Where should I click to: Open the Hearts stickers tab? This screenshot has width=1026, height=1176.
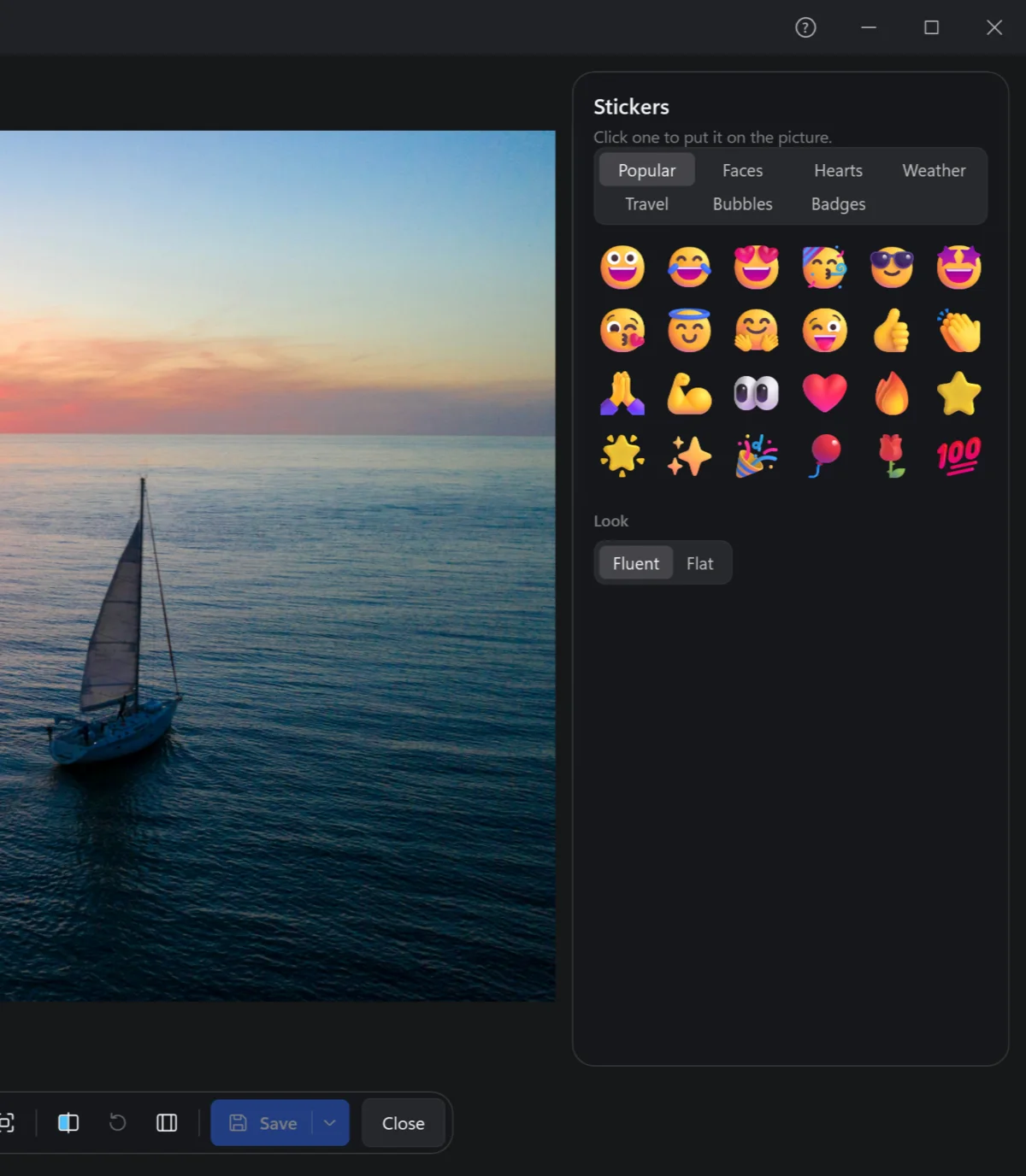(x=838, y=170)
